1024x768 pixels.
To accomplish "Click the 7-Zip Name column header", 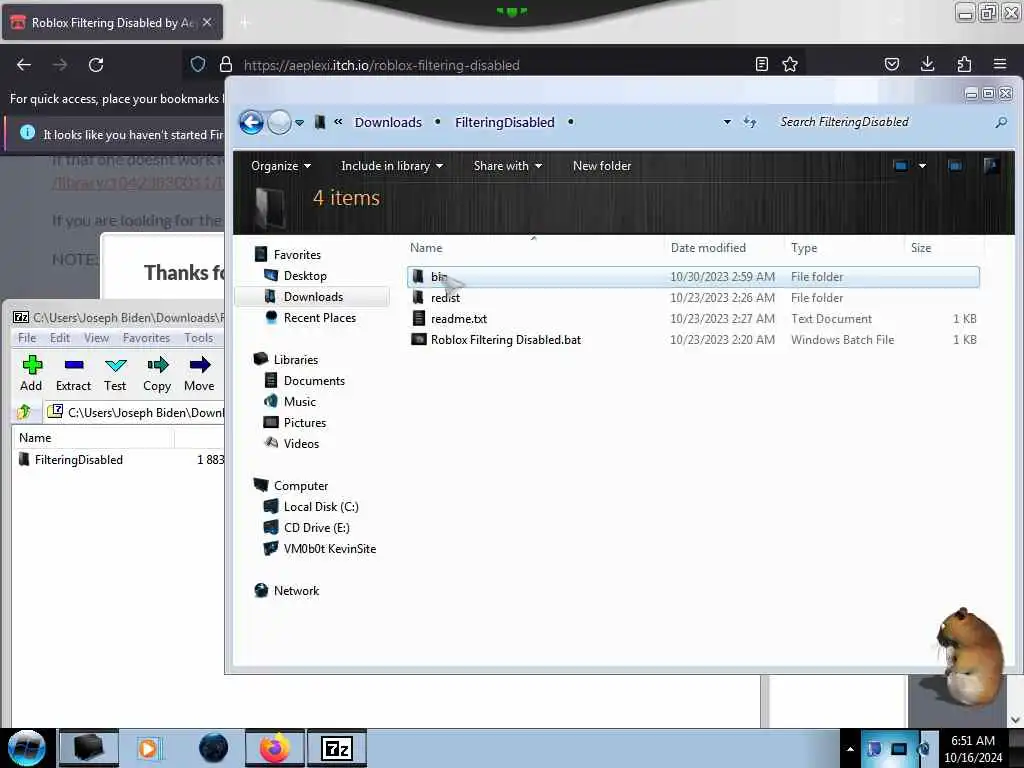I will 93,438.
